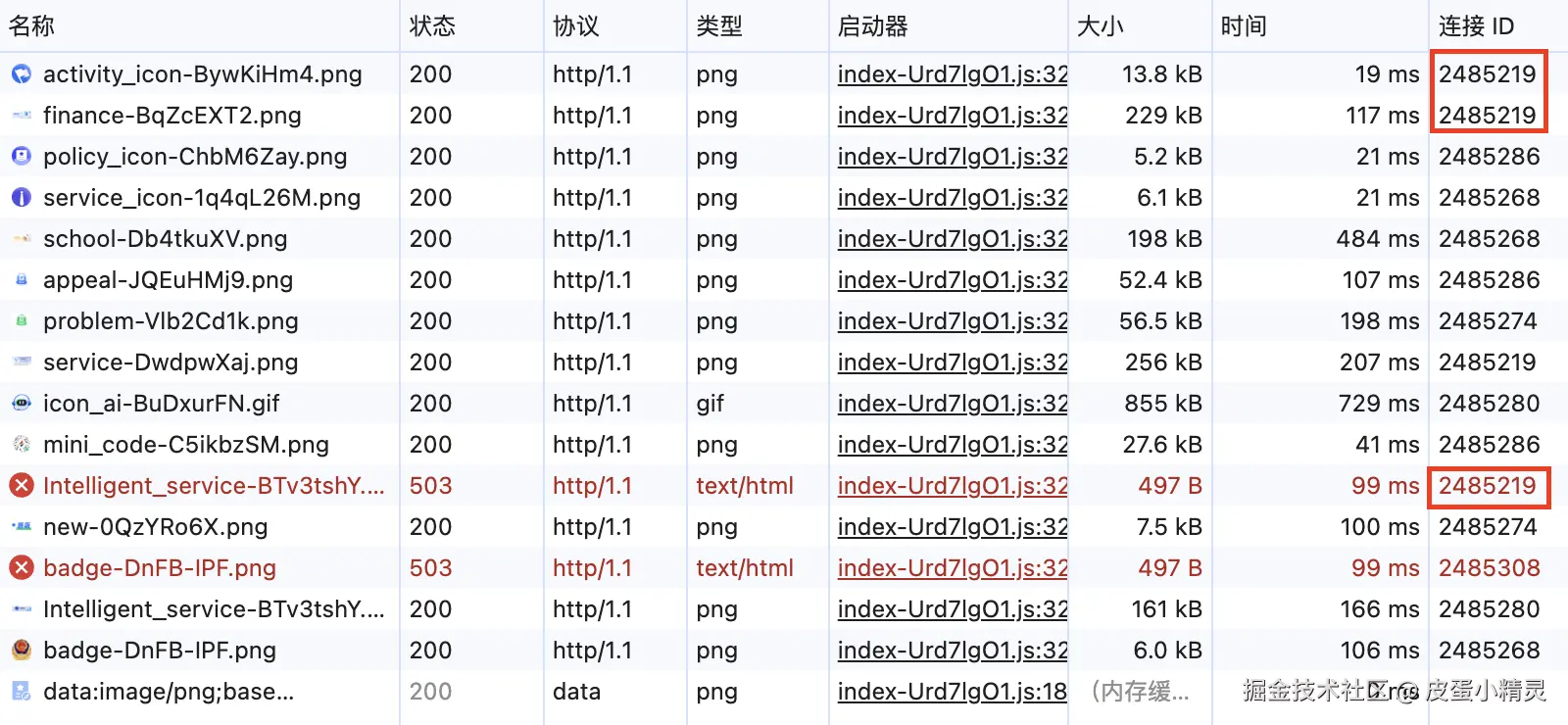Viewport: 1568px width, 725px height.
Task: Select the data:image/png;base request name
Action: pos(169,692)
